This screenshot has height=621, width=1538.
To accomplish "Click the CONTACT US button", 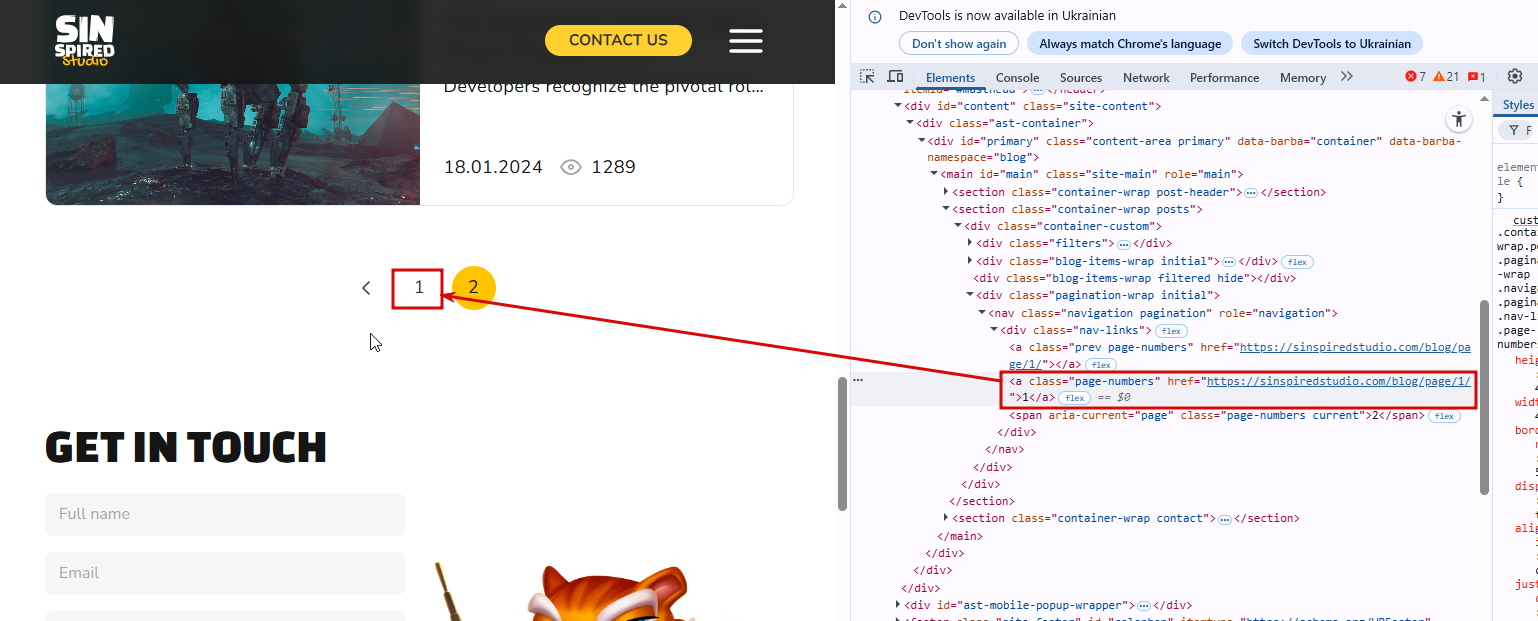I will coord(618,40).
